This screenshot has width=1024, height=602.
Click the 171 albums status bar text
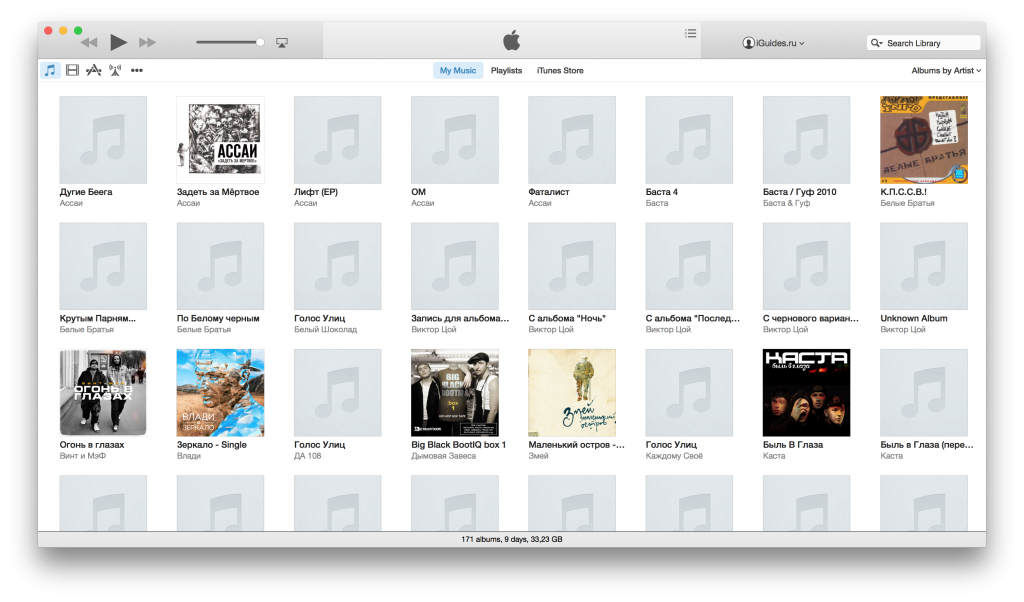click(511, 539)
